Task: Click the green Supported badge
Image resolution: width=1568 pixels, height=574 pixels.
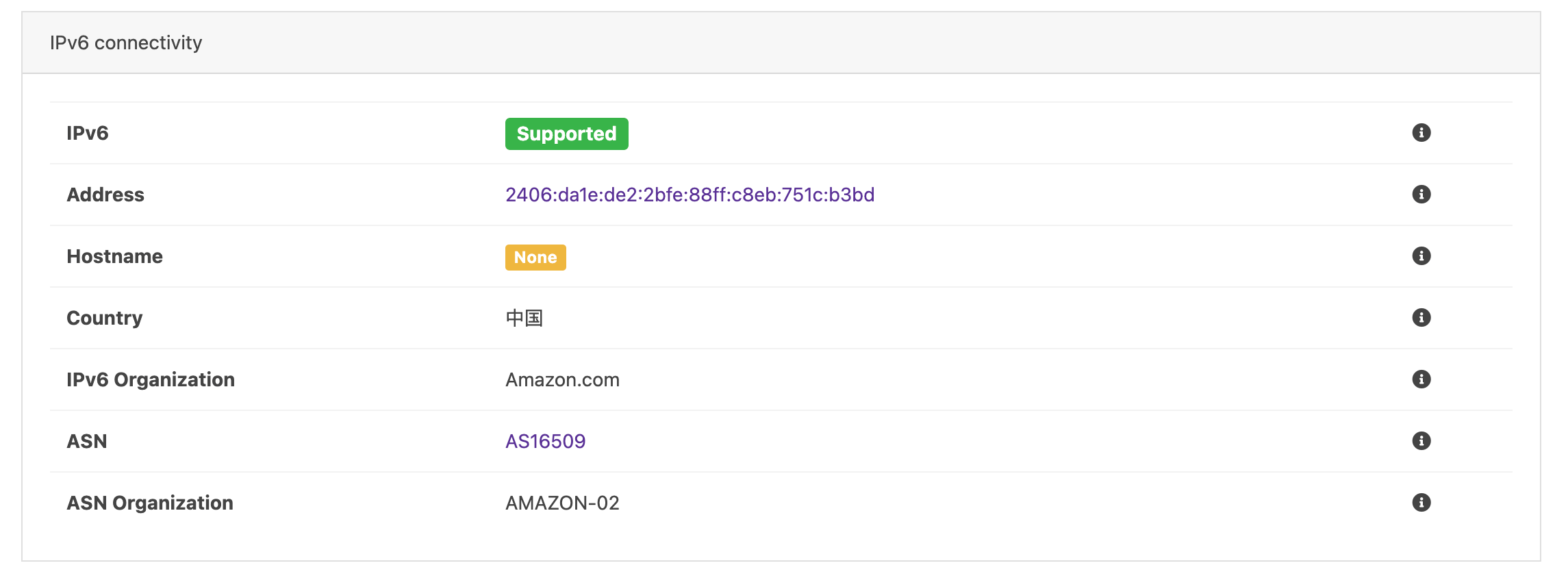Action: coord(566,134)
